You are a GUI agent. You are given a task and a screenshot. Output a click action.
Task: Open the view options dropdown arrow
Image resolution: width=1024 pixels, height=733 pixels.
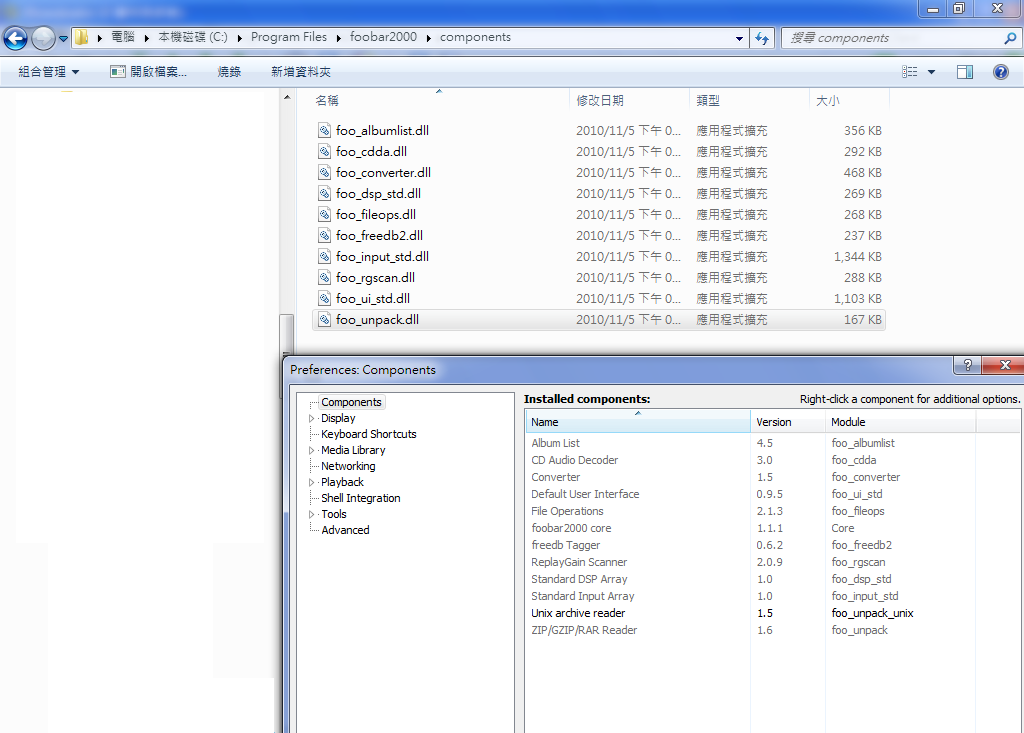[x=931, y=72]
